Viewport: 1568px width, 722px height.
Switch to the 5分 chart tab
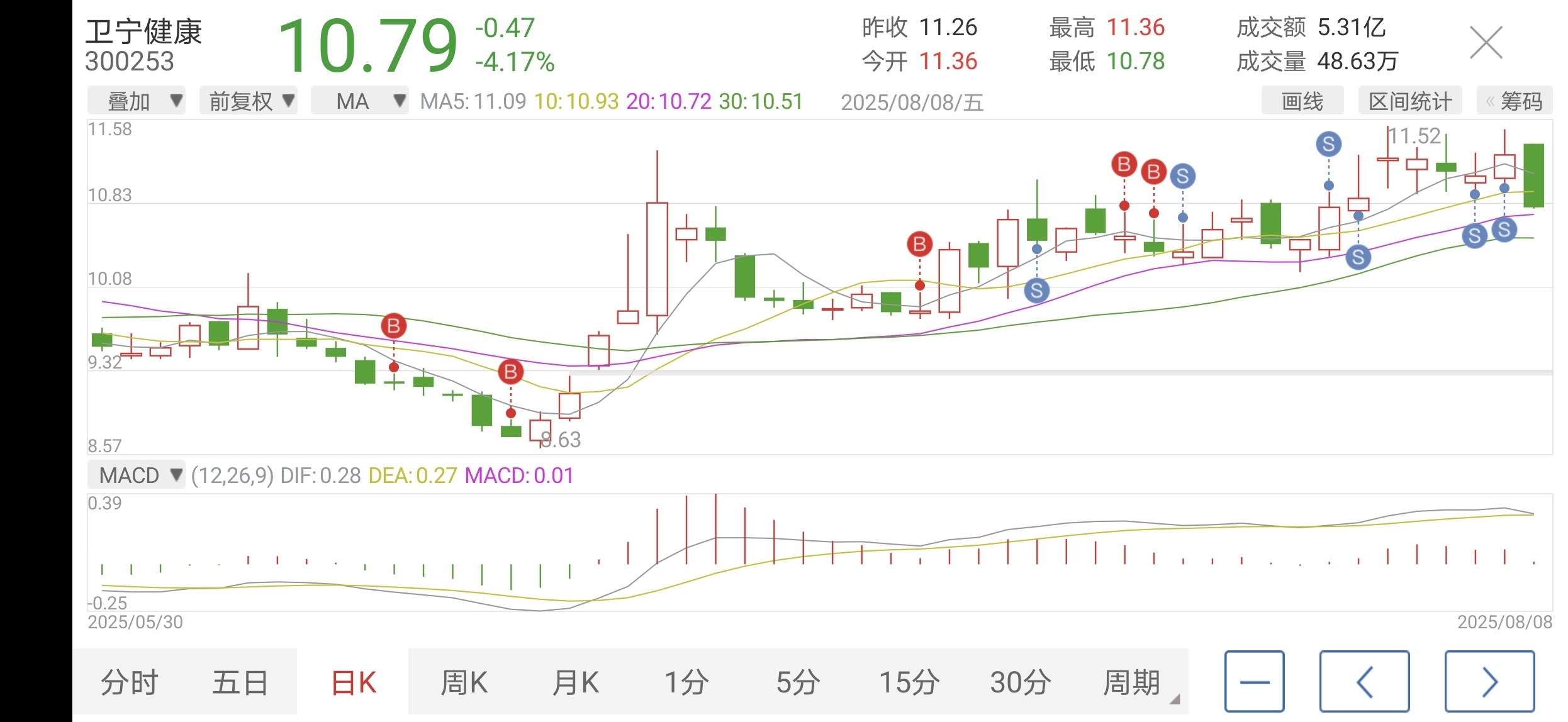tap(798, 682)
